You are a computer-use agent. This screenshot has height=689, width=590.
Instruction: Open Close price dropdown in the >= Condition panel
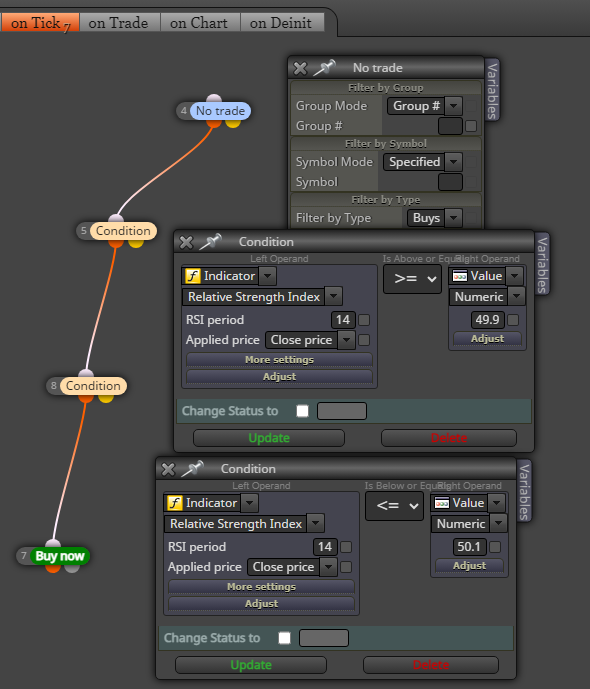tap(310, 340)
